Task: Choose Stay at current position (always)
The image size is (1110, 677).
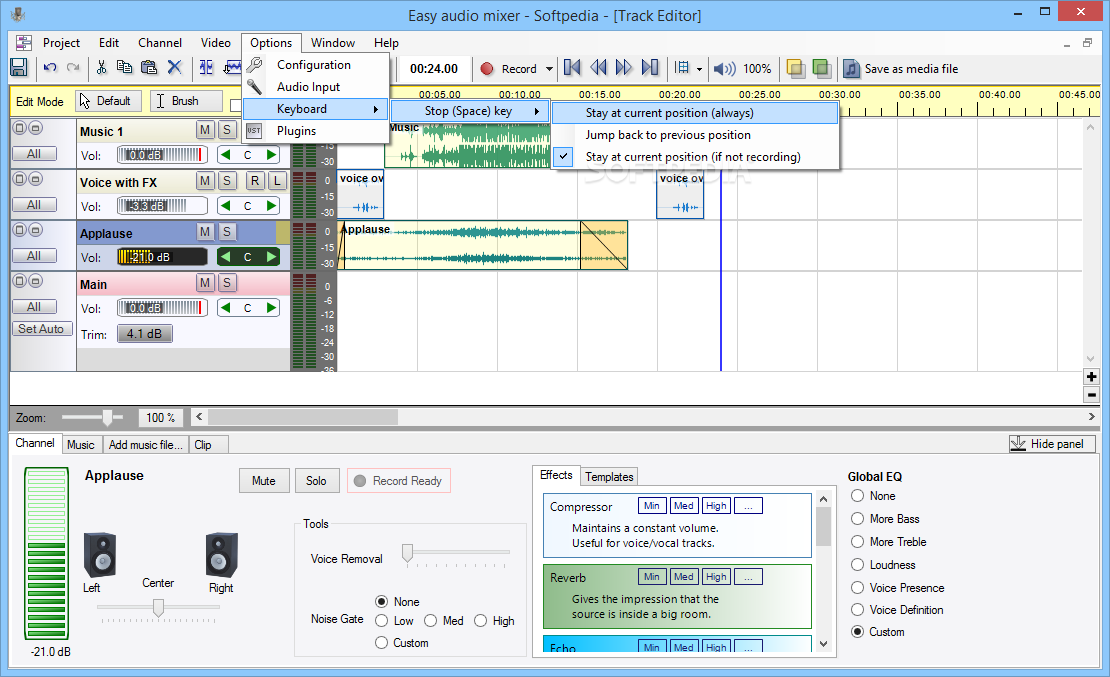Action: pos(694,113)
